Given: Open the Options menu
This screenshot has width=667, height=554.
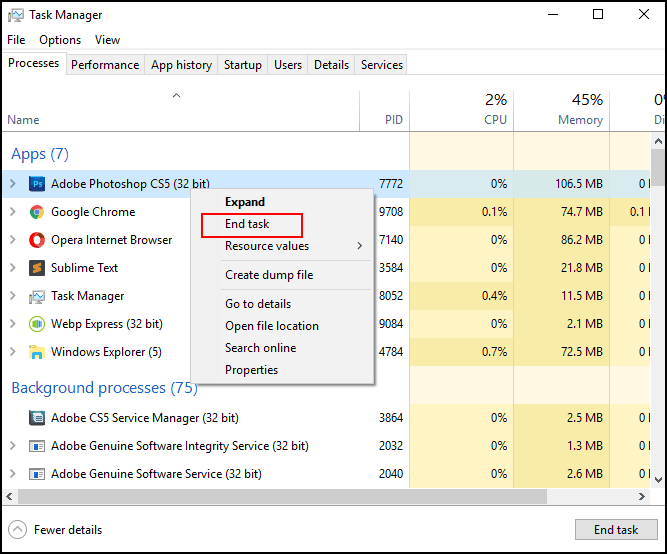Looking at the screenshot, I should (60, 40).
